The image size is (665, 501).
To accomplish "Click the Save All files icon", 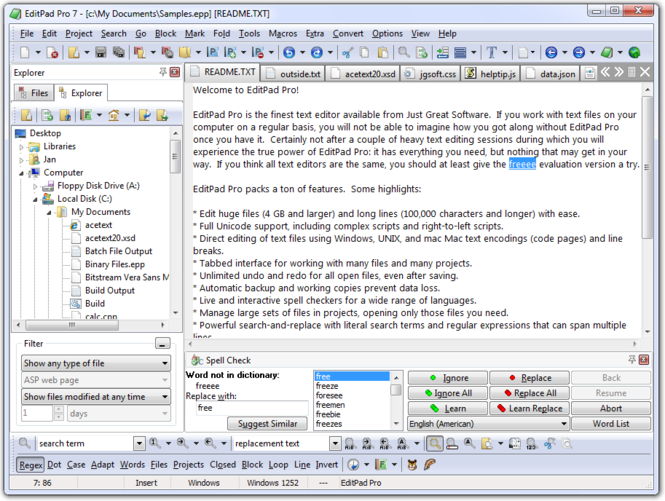I will click(118, 52).
